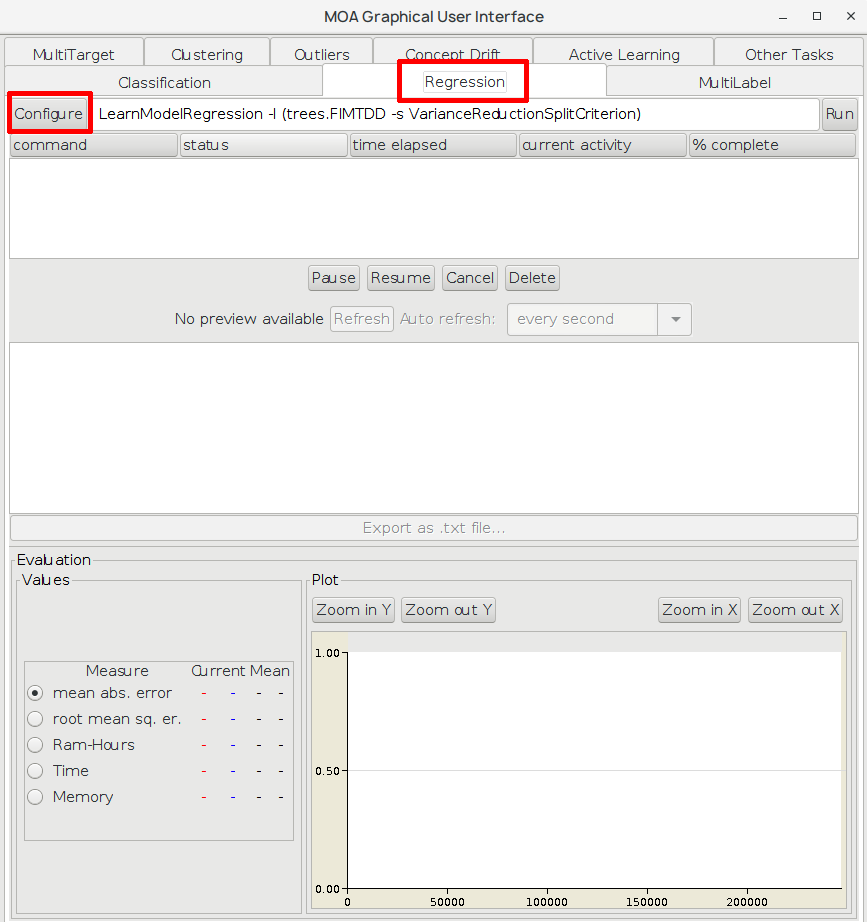The width and height of the screenshot is (867, 922).
Task: Select the mean abs. error radio button
Action: click(x=35, y=693)
